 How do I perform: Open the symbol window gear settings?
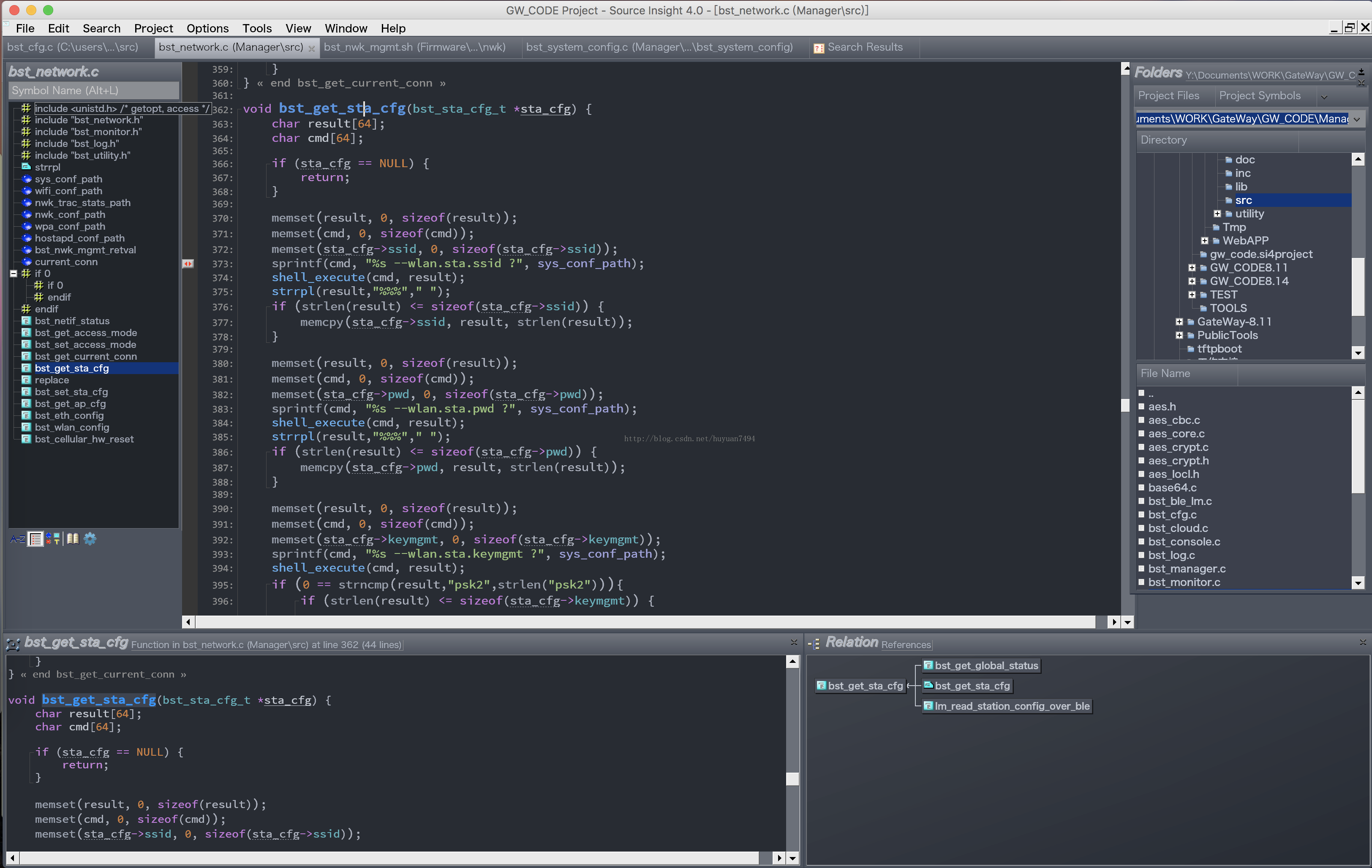pos(90,539)
